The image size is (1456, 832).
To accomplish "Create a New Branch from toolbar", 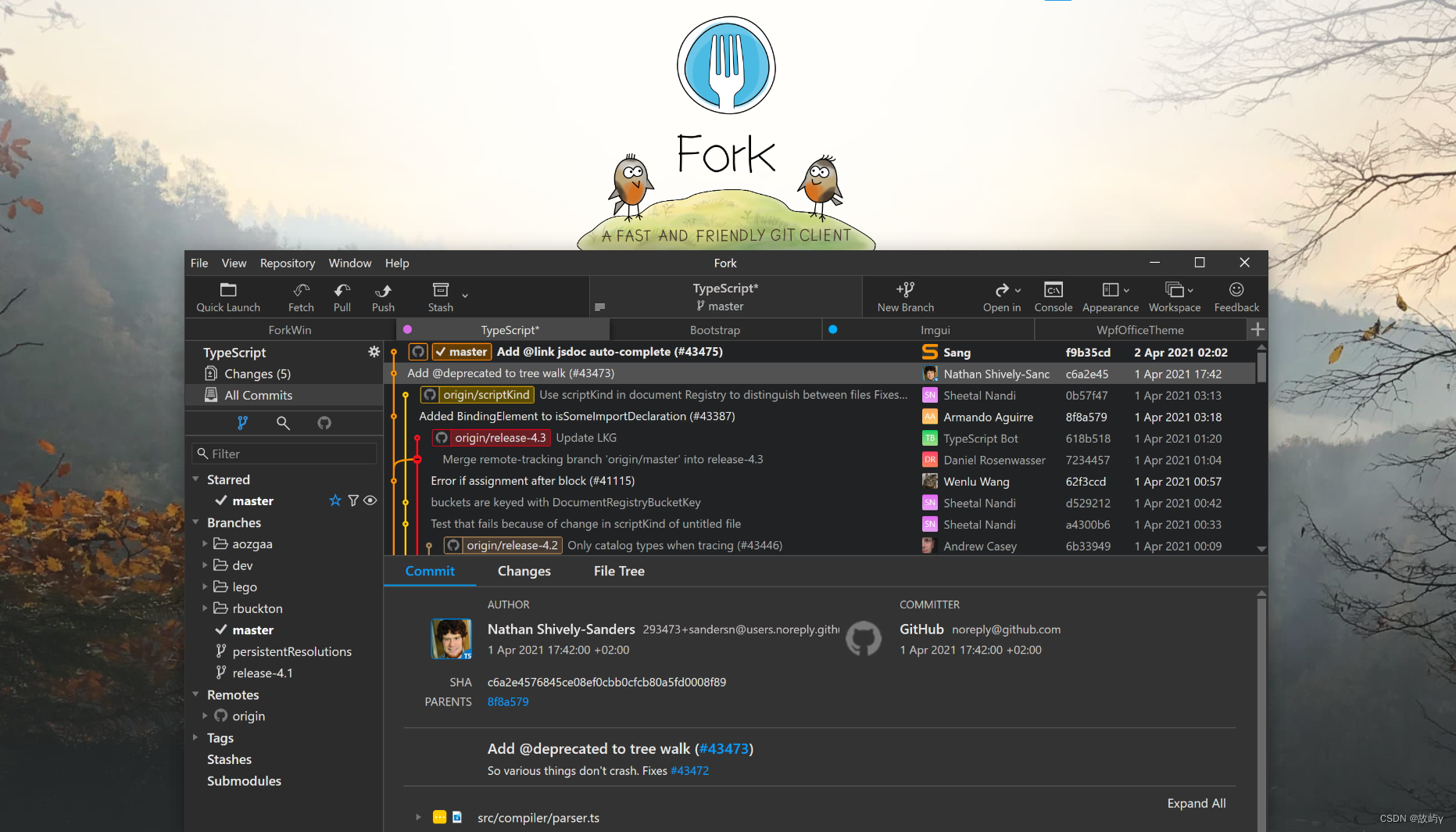I will coord(906,297).
